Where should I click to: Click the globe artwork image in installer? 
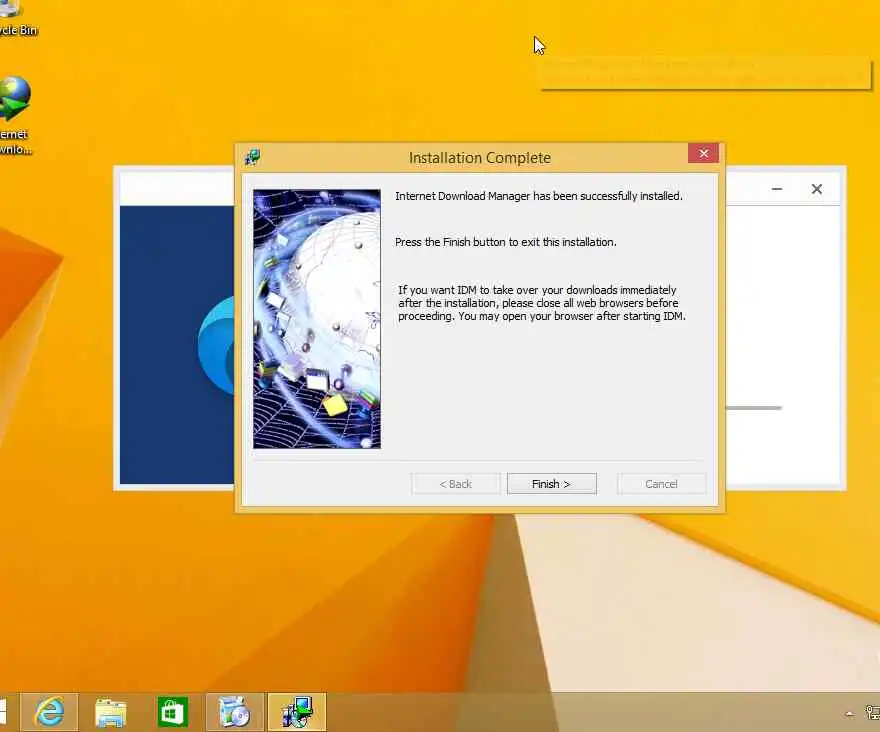click(317, 319)
